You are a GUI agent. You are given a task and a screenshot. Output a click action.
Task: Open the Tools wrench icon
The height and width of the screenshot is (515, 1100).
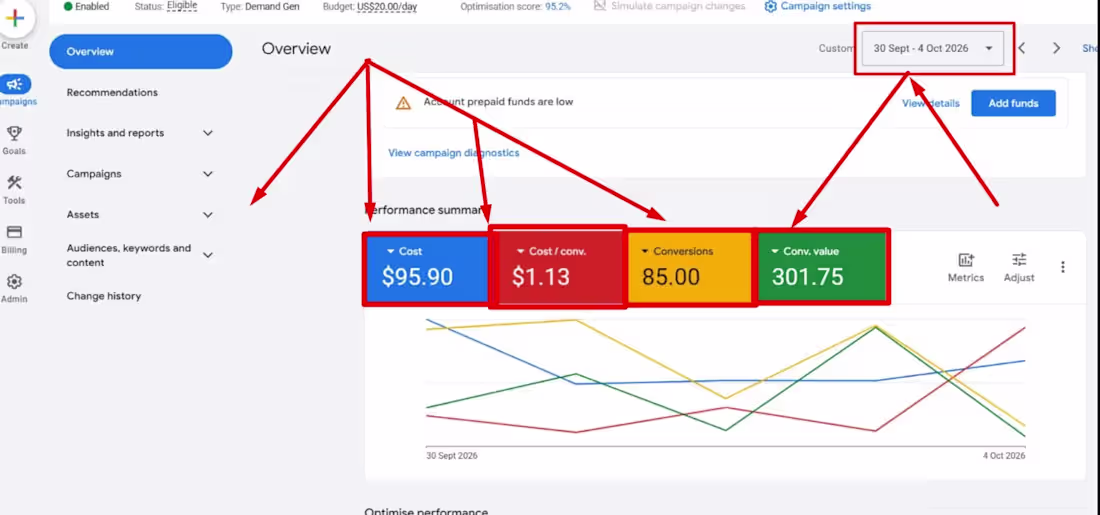[14, 183]
